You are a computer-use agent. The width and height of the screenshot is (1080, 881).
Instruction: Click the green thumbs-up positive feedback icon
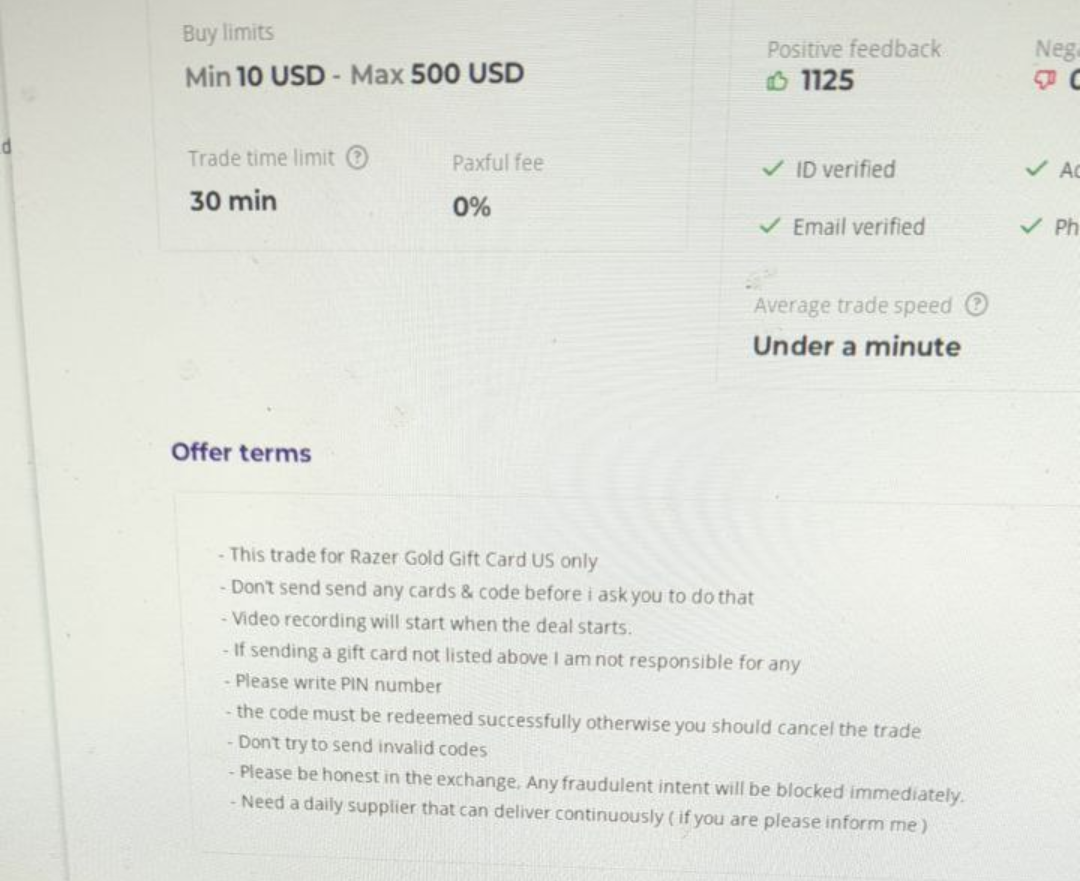click(777, 82)
